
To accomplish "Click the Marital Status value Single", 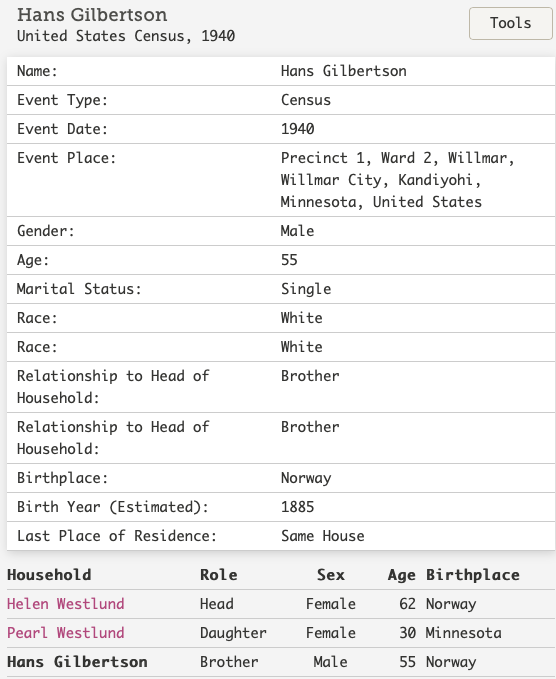I will tap(306, 289).
